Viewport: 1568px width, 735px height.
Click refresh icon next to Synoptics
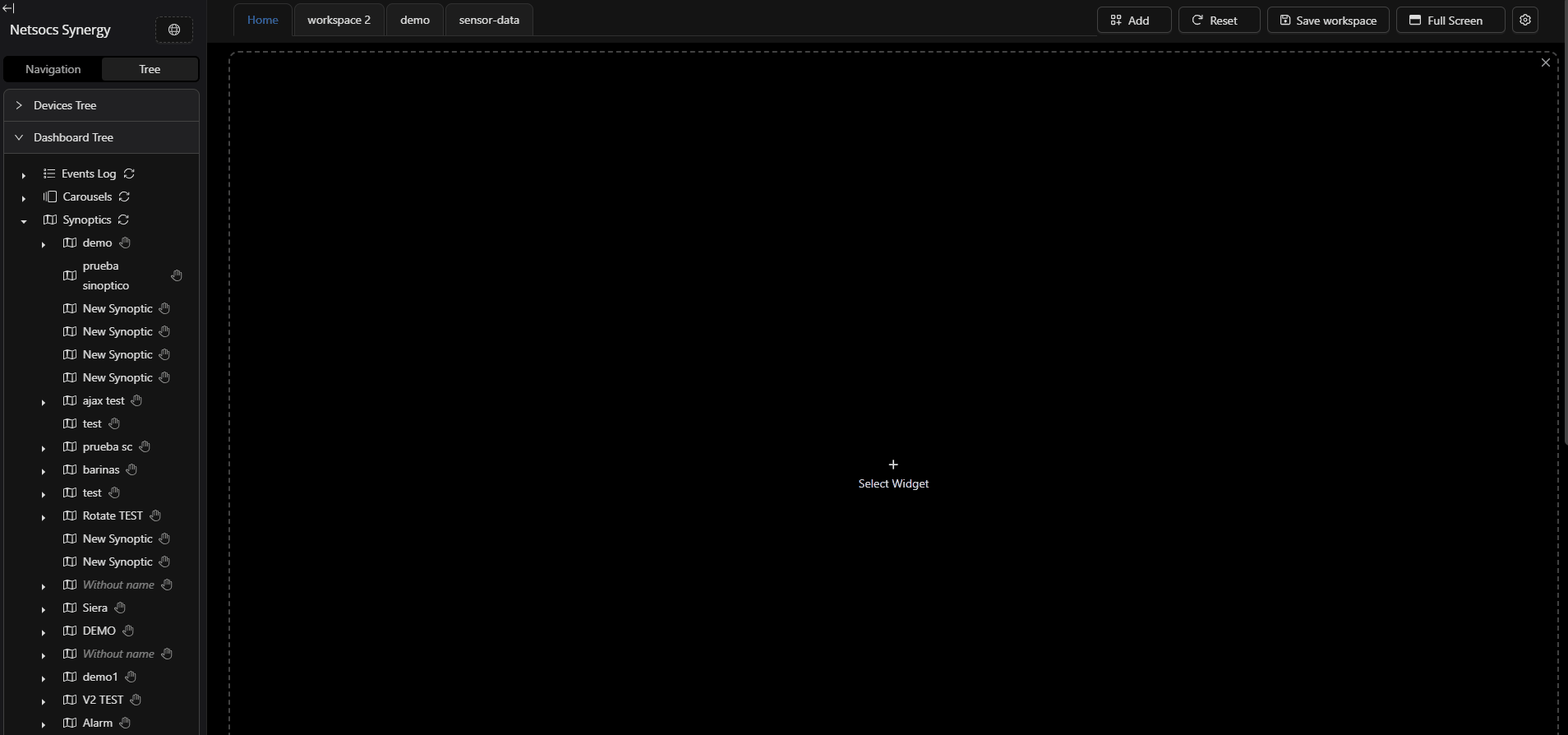[x=123, y=220]
